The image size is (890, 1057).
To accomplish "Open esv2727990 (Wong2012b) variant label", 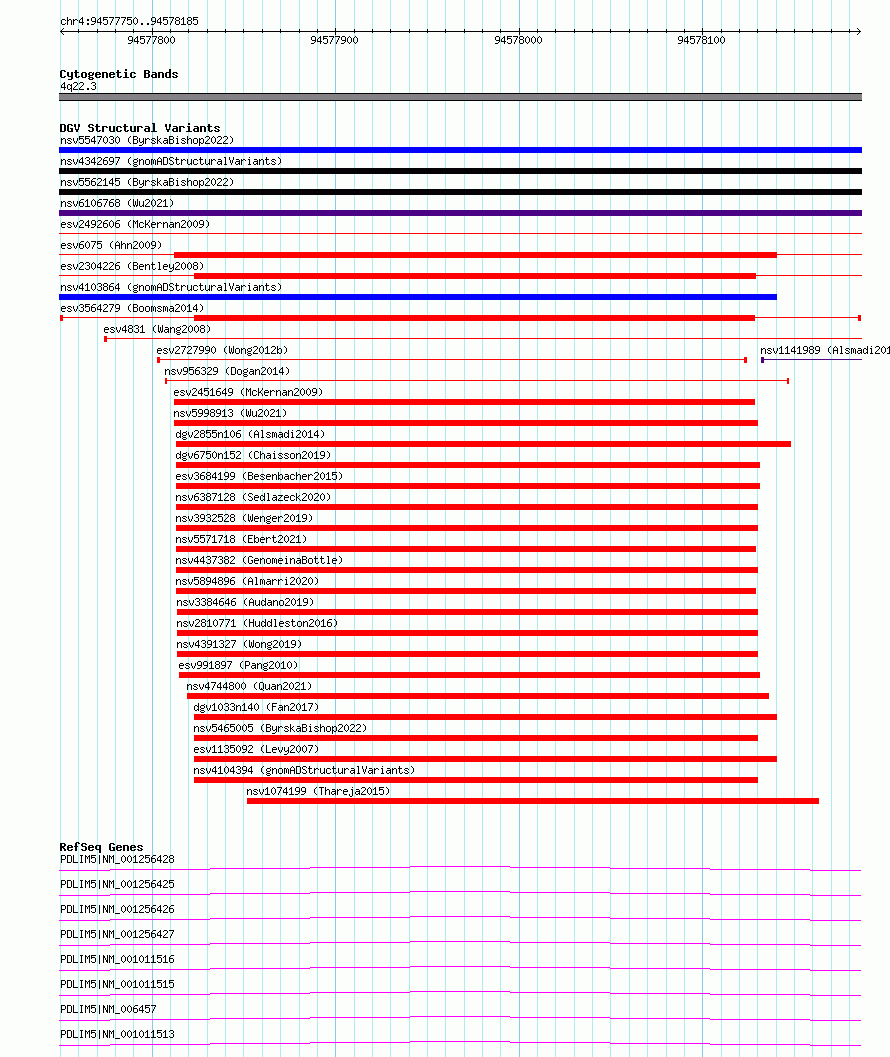I will (x=222, y=350).
